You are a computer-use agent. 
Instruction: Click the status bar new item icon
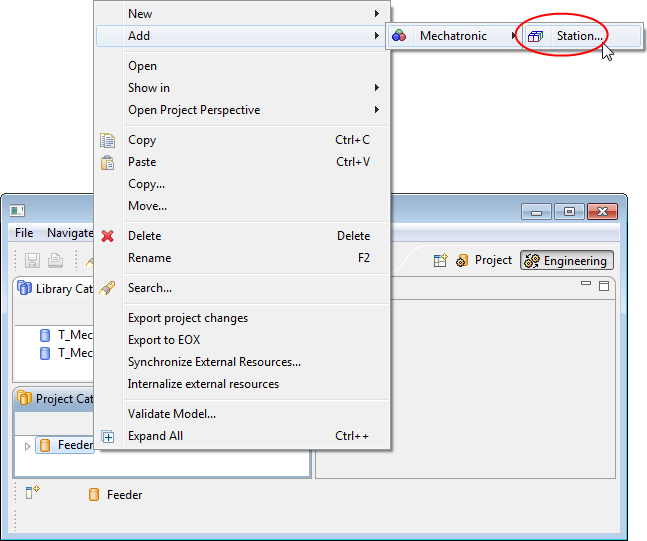click(32, 492)
